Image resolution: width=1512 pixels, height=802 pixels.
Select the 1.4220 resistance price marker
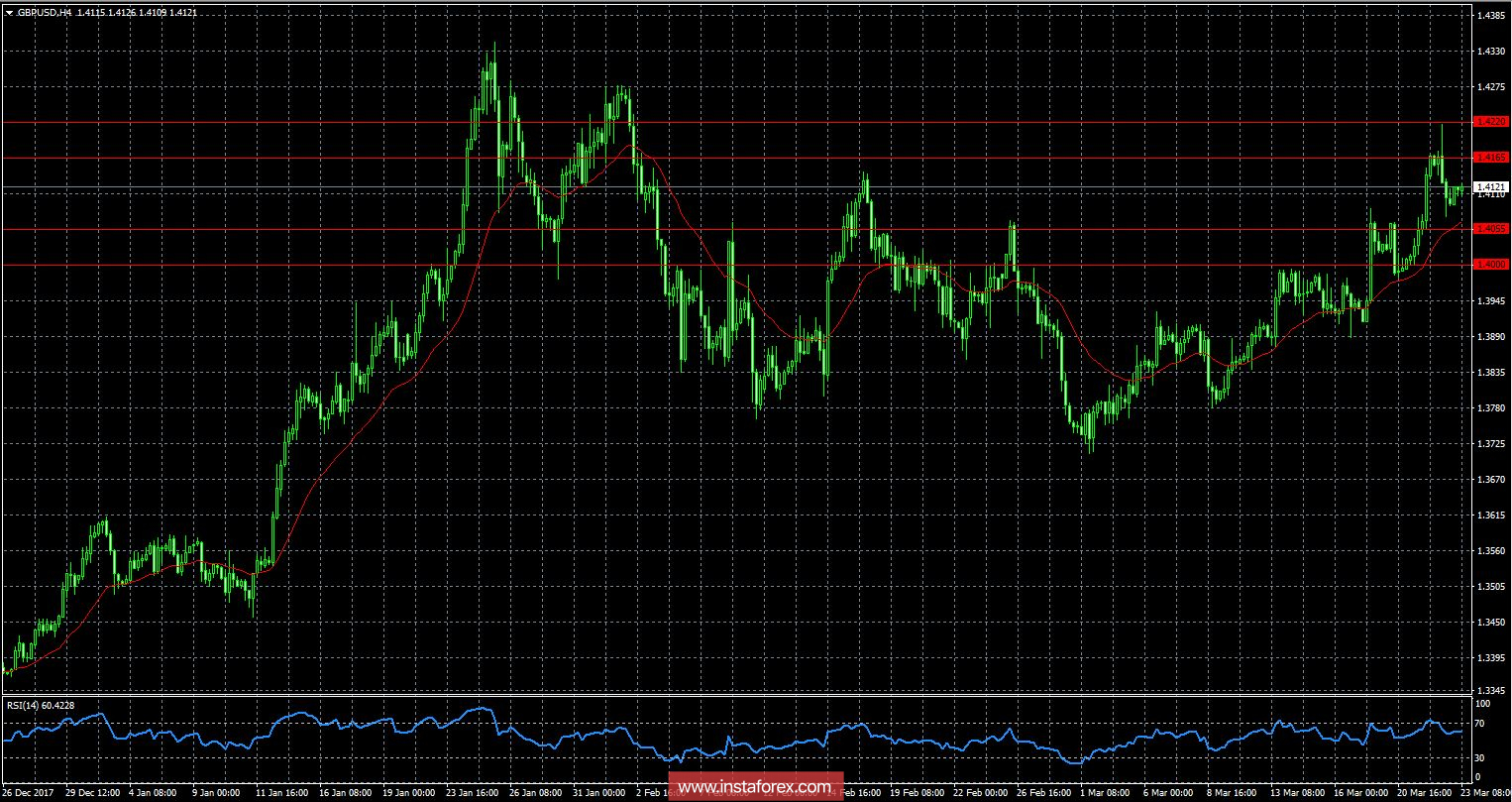point(1491,123)
